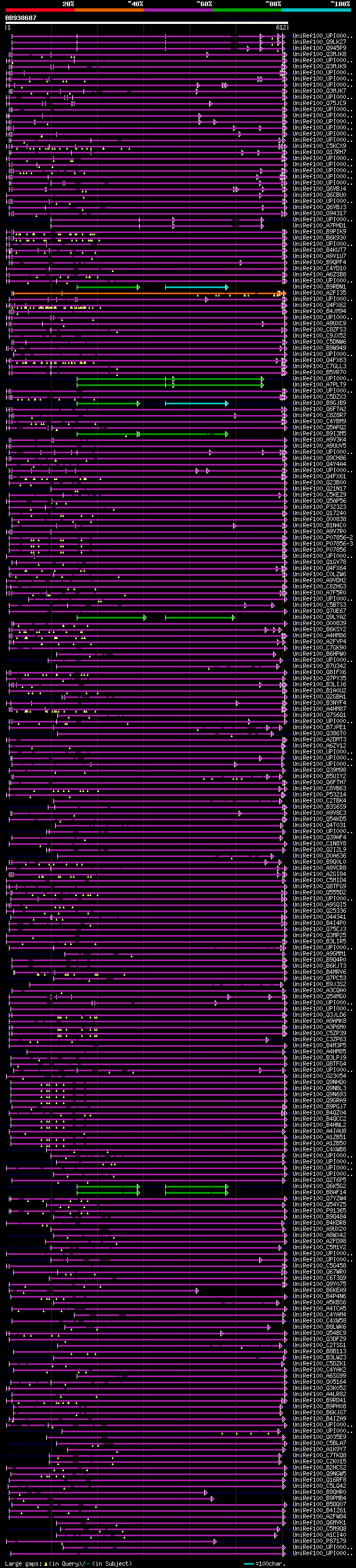Viewport: 356px width, 1568px height.
Task: Click the UniRef100_A9GMM1 label
Action: 319,954
